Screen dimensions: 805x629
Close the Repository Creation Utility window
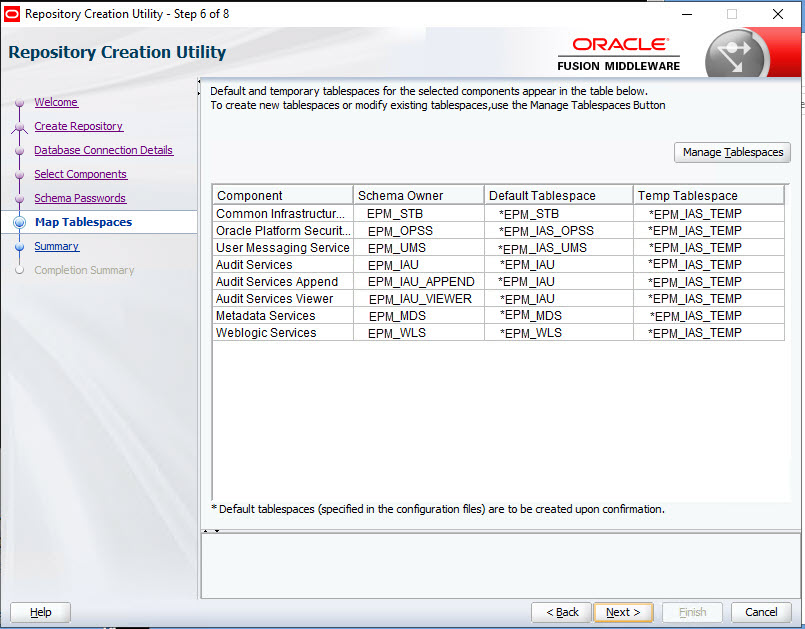[x=778, y=14]
